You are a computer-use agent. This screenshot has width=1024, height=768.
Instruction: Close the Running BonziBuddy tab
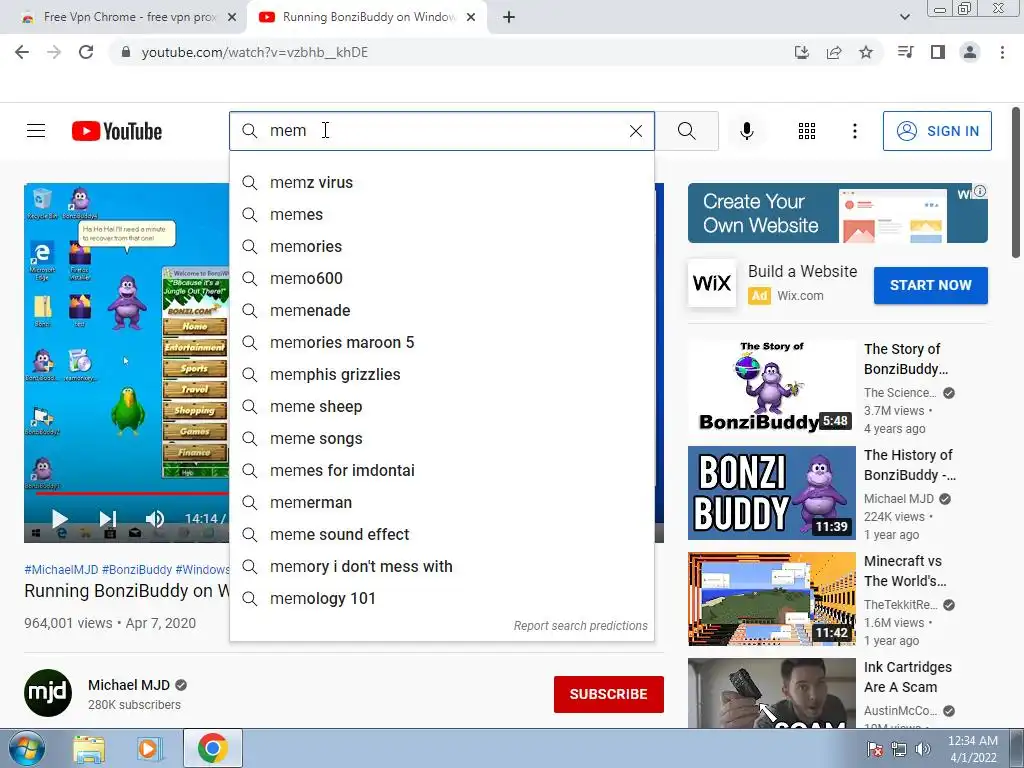click(x=471, y=17)
